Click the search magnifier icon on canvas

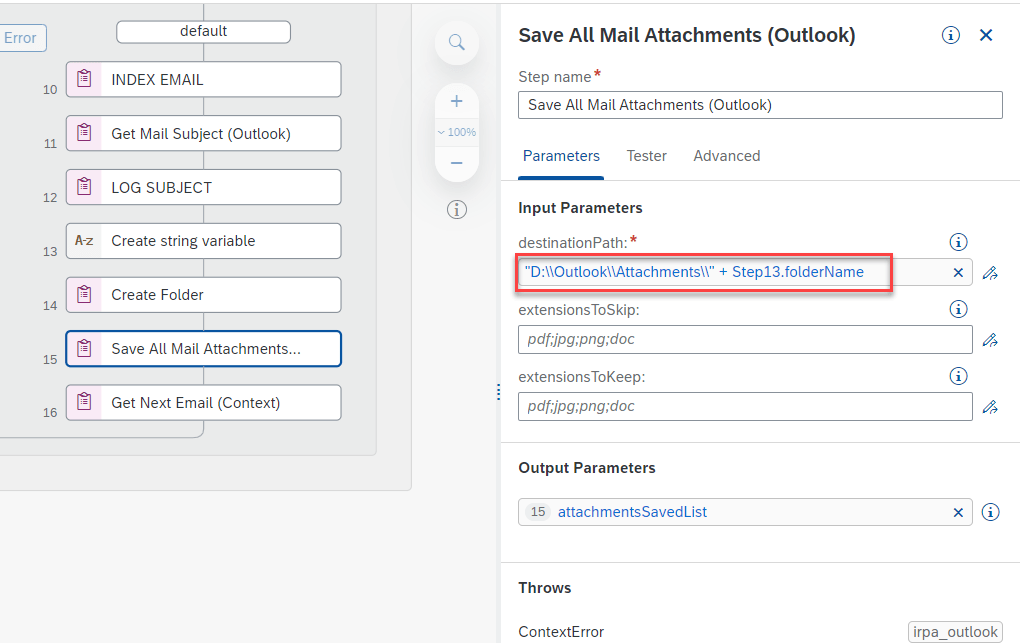(457, 42)
